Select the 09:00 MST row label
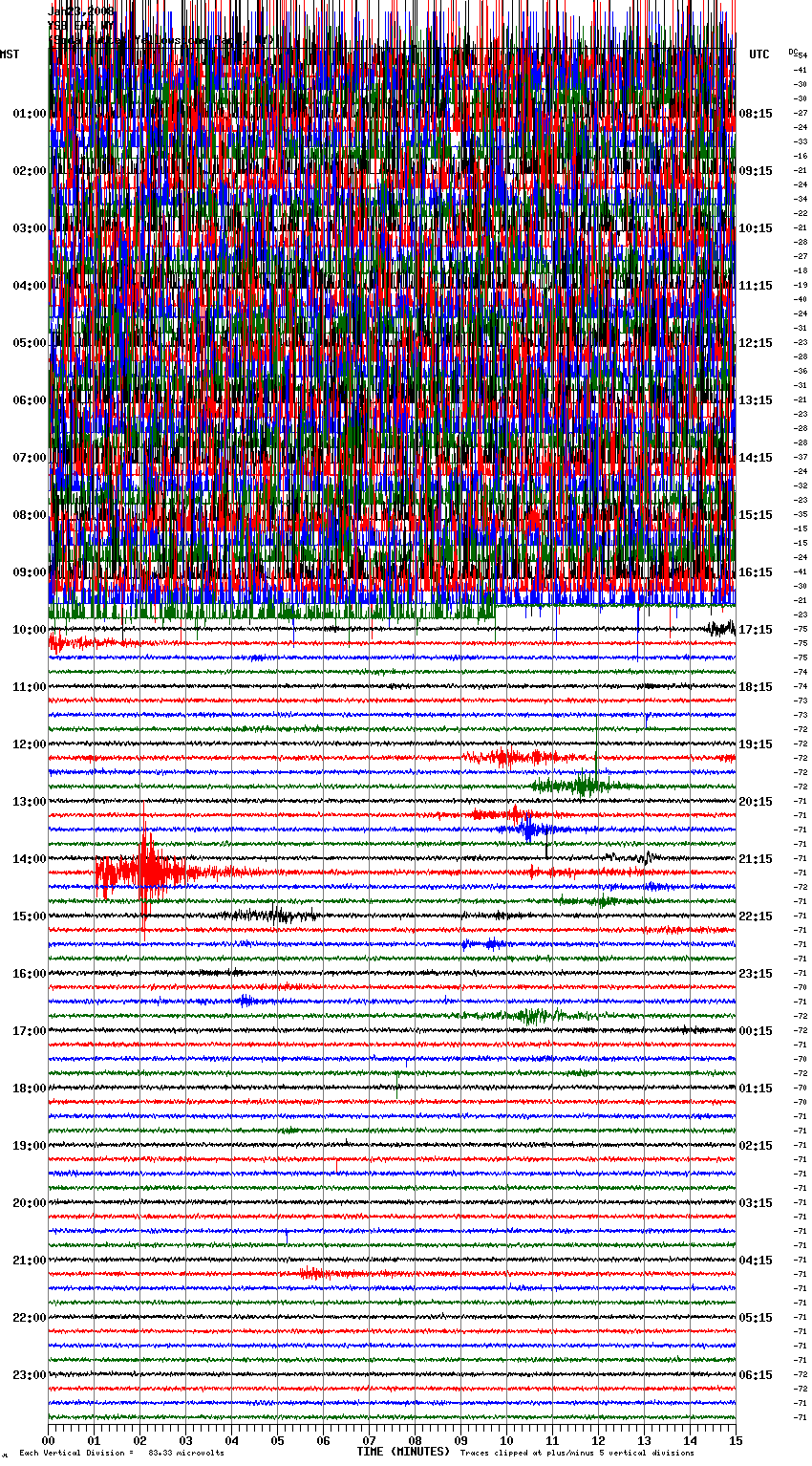This screenshot has height=1466, width=812. 30,572
